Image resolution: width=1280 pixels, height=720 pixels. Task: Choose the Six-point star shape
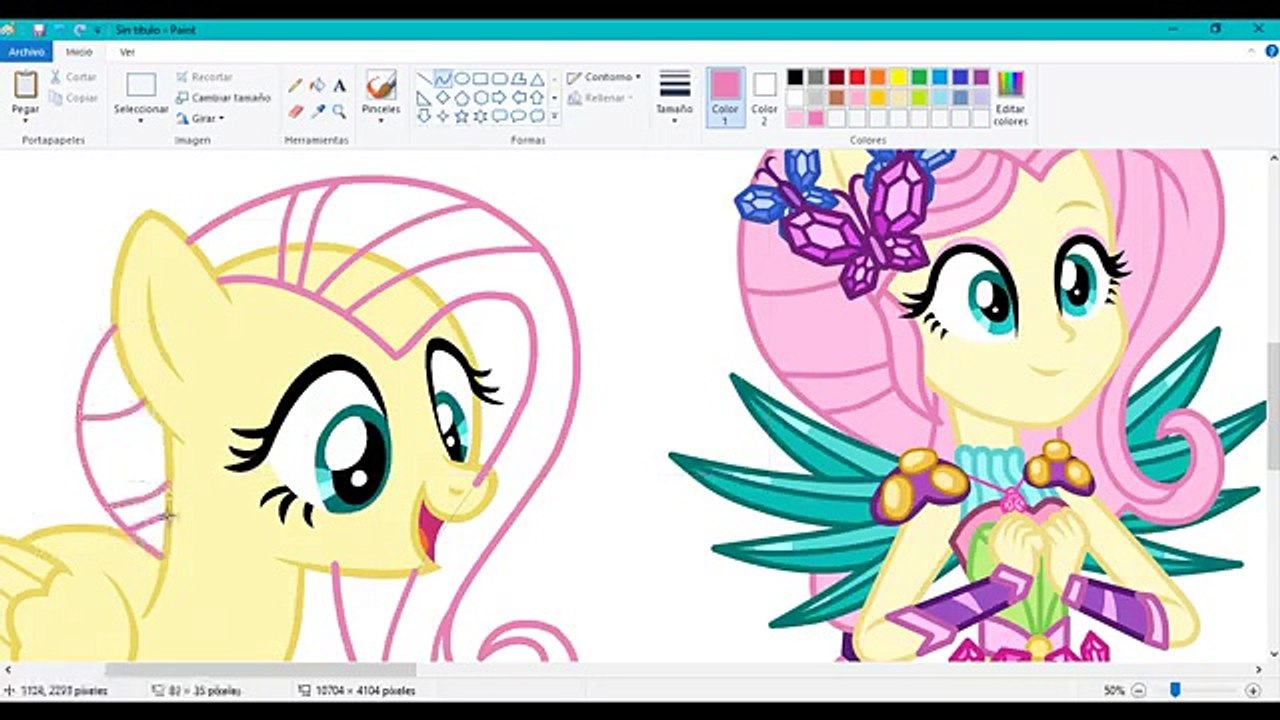(480, 116)
